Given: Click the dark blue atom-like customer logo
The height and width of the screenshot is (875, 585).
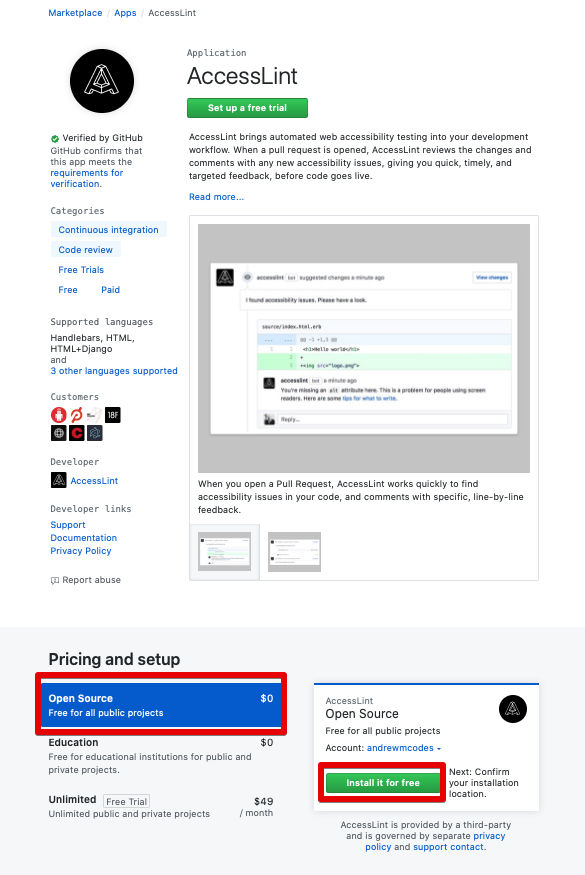Looking at the screenshot, I should pos(95,433).
